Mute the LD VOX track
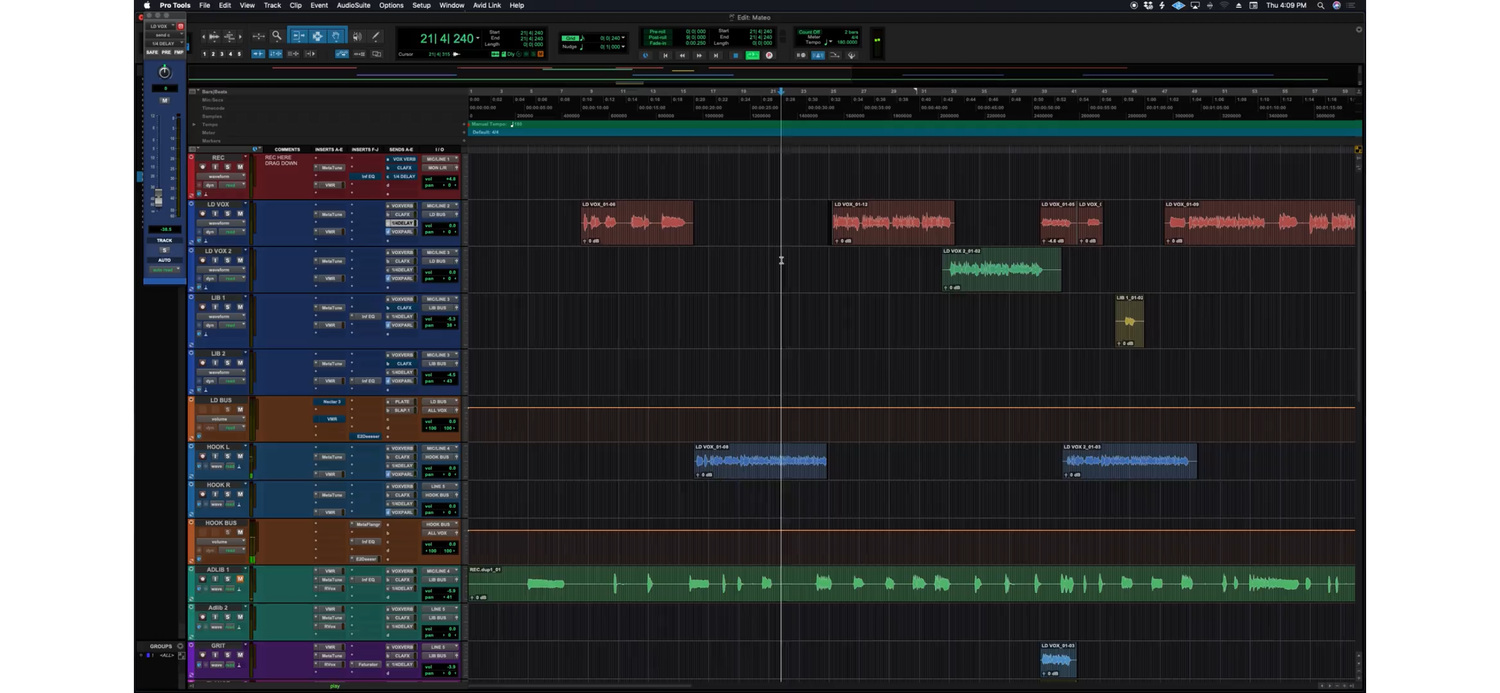This screenshot has height=693, width=1500. 240,214
